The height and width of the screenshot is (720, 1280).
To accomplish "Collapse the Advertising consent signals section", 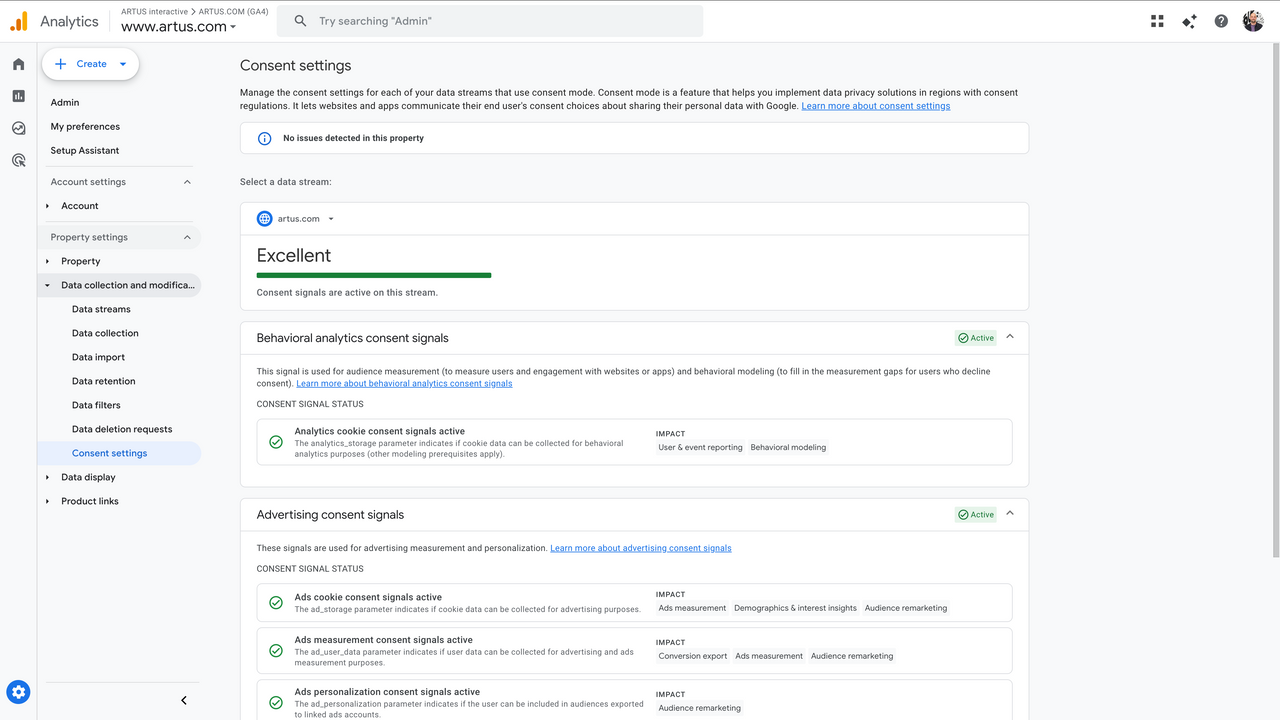I will (1010, 514).
